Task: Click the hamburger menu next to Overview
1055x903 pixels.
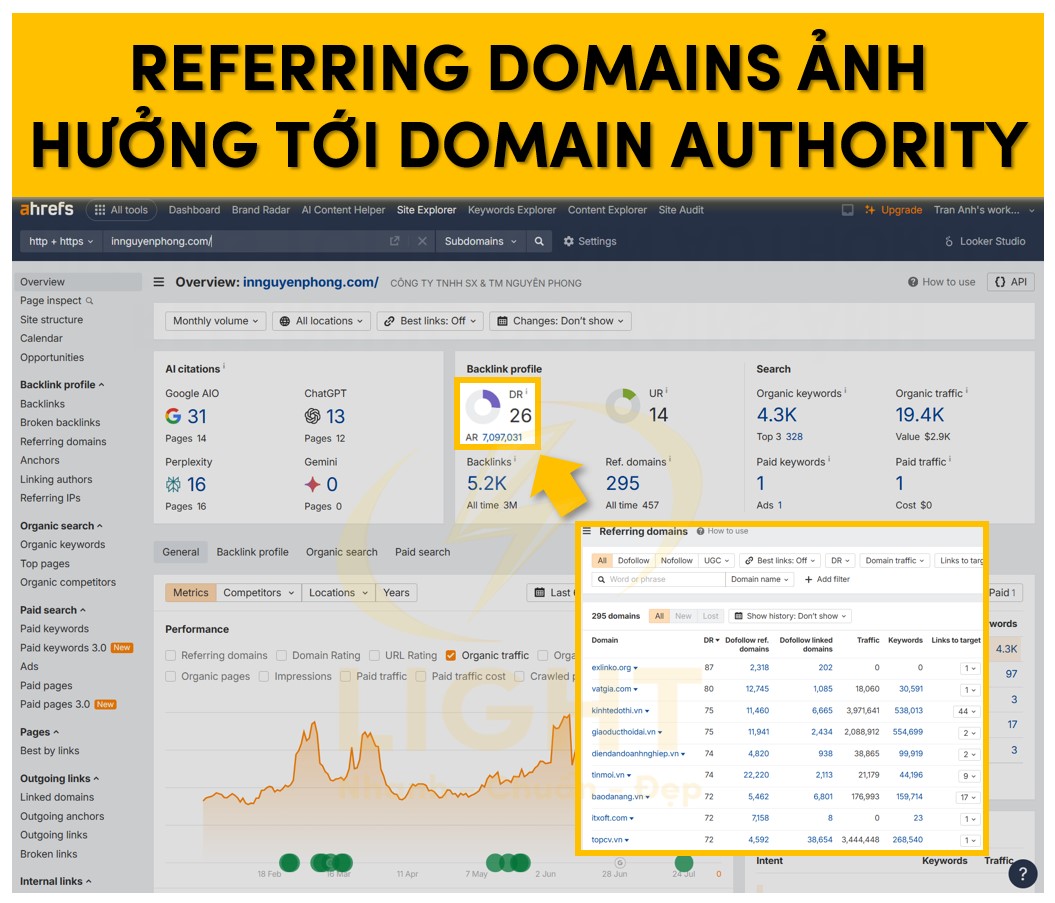Action: (159, 282)
